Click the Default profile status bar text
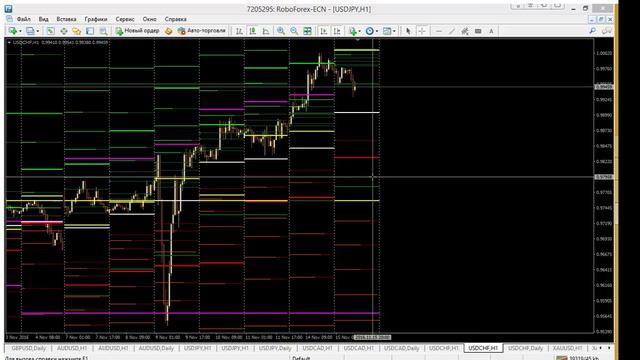640x360 pixels. point(301,358)
